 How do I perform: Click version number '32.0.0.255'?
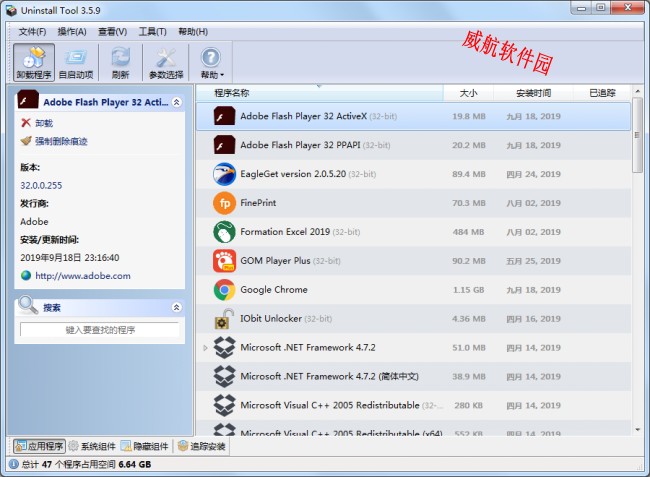(41, 186)
